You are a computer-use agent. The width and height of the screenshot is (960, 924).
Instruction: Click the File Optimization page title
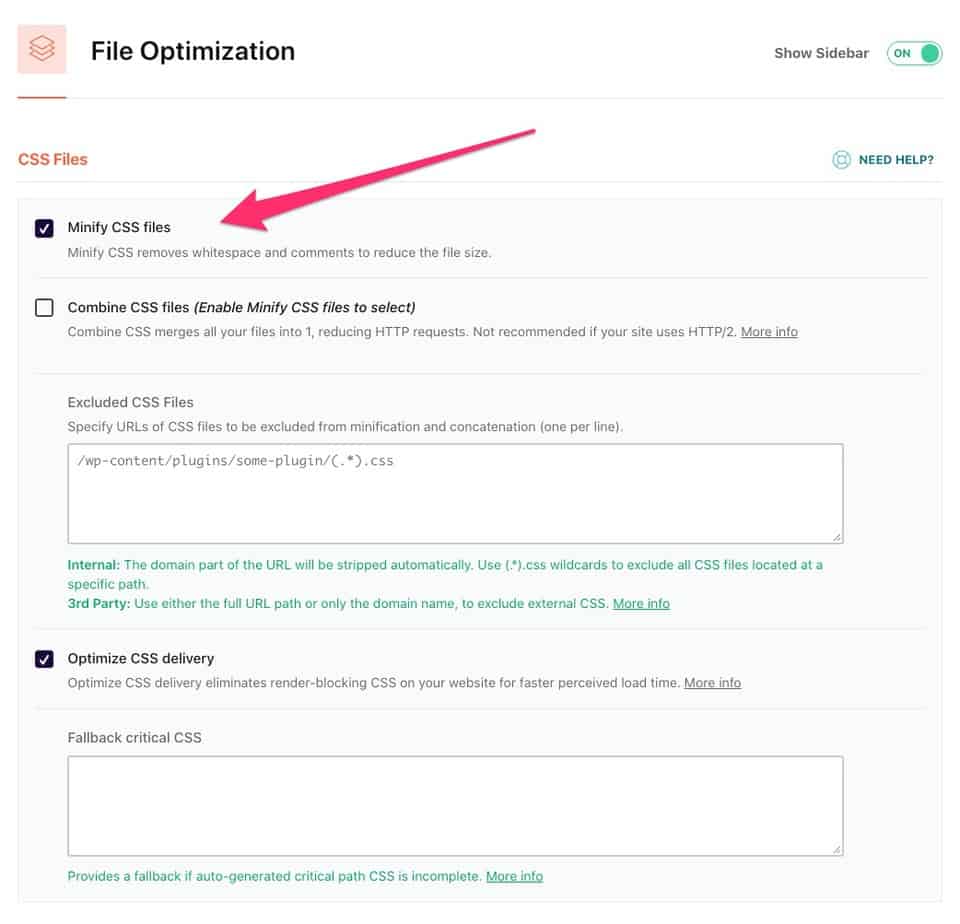pos(193,51)
